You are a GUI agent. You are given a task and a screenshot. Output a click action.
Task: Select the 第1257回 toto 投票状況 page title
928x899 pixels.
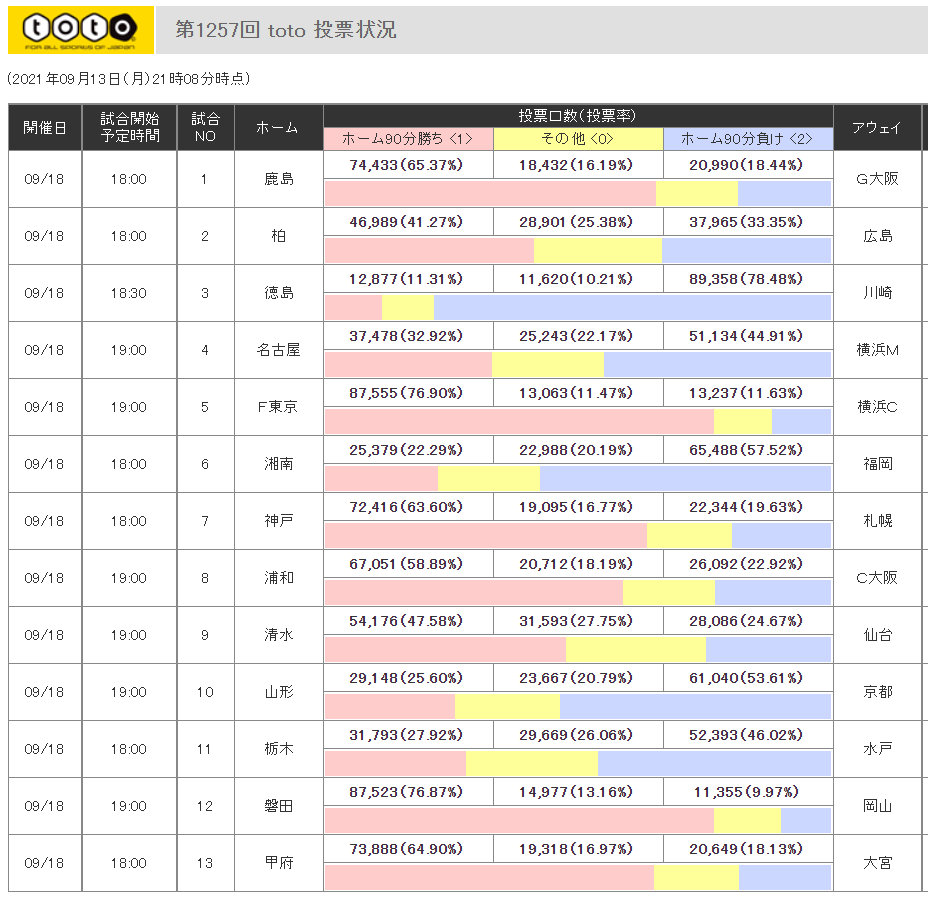click(x=286, y=30)
